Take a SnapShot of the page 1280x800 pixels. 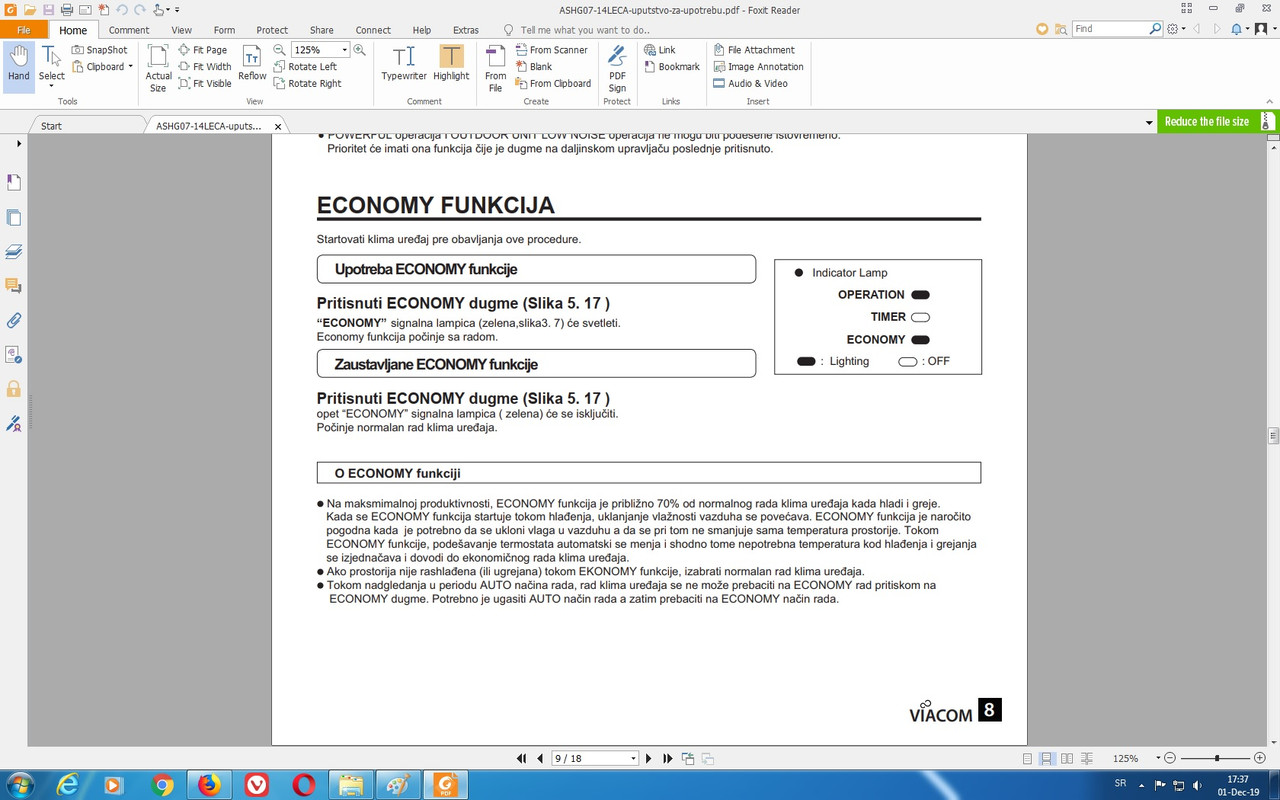[99, 50]
